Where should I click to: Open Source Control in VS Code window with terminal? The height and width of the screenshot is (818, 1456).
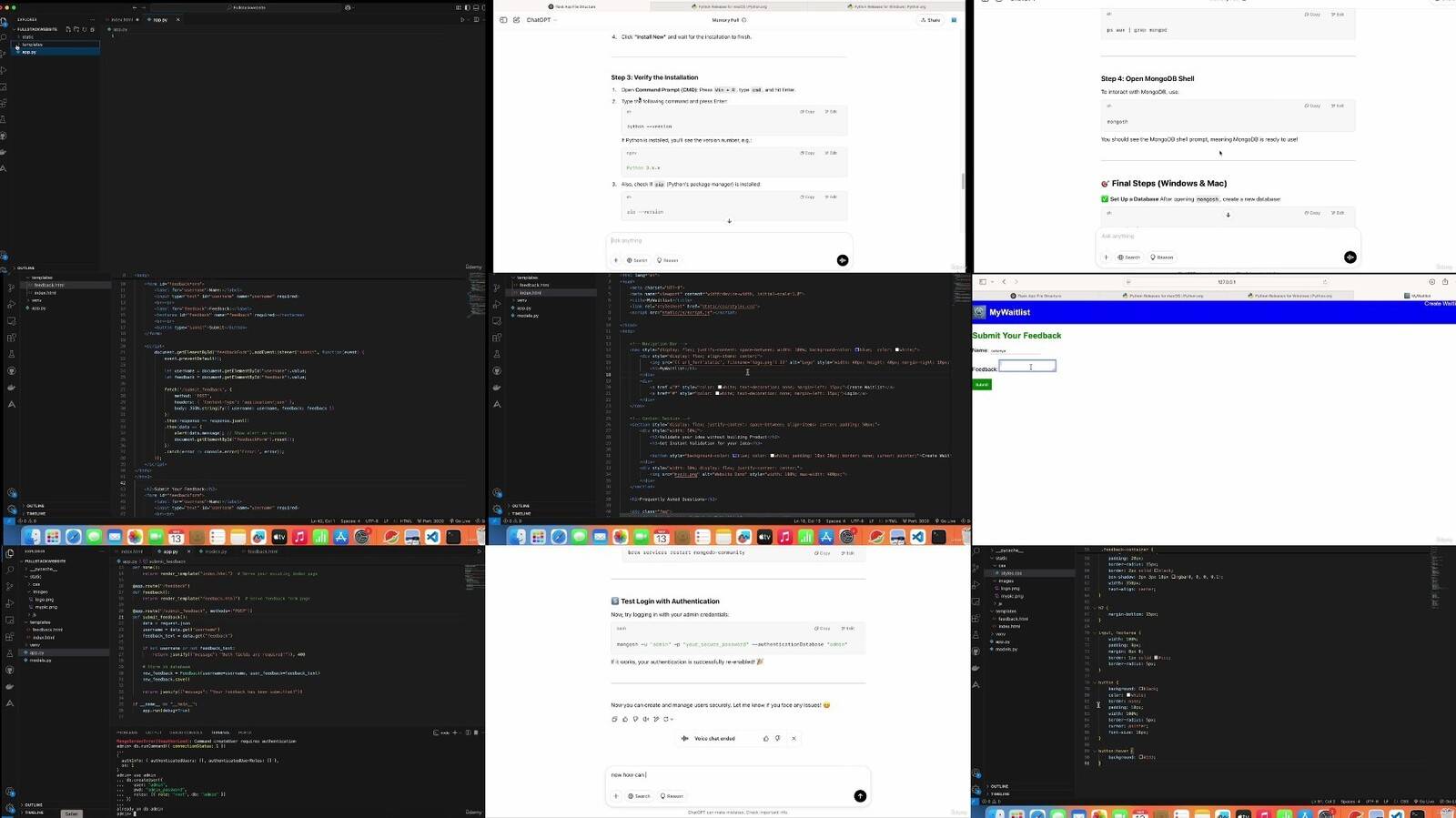[10, 586]
